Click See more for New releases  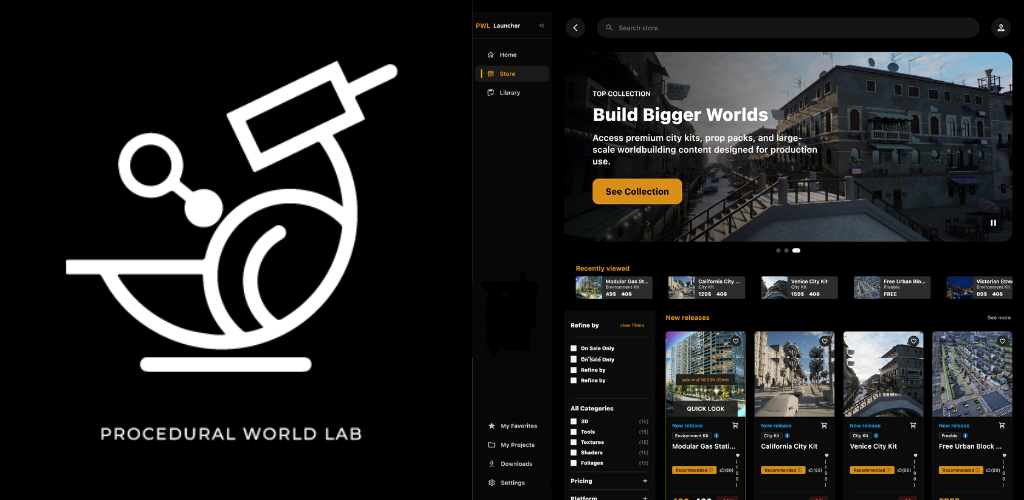[x=999, y=318]
